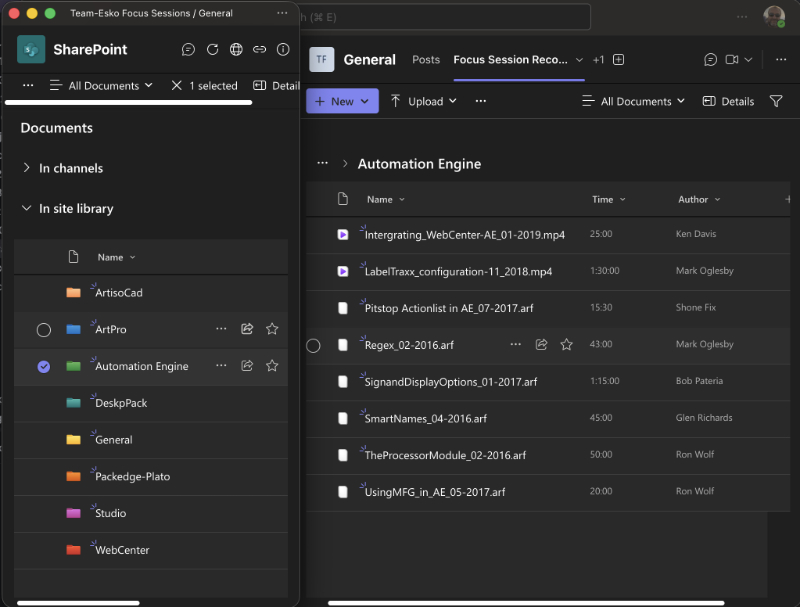Open Author column header dropdown
Viewport: 800px width, 607px height.
[x=699, y=199]
